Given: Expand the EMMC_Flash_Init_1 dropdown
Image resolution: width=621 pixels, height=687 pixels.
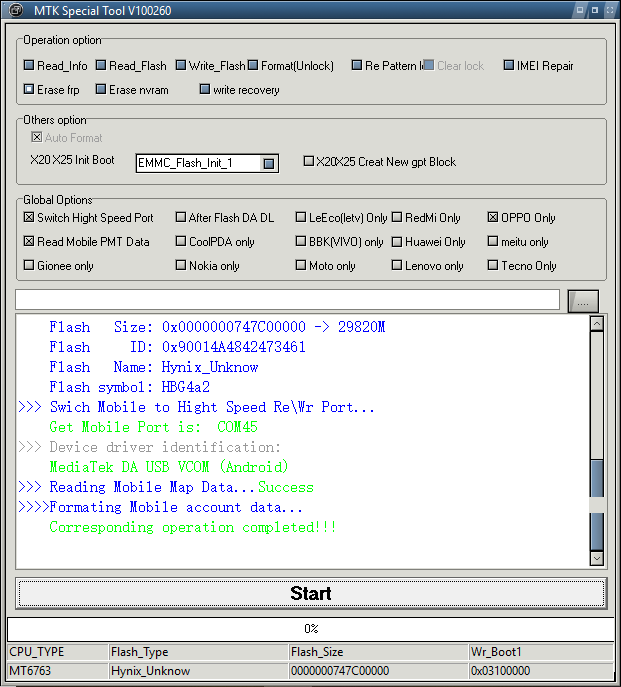Looking at the screenshot, I should pos(268,163).
